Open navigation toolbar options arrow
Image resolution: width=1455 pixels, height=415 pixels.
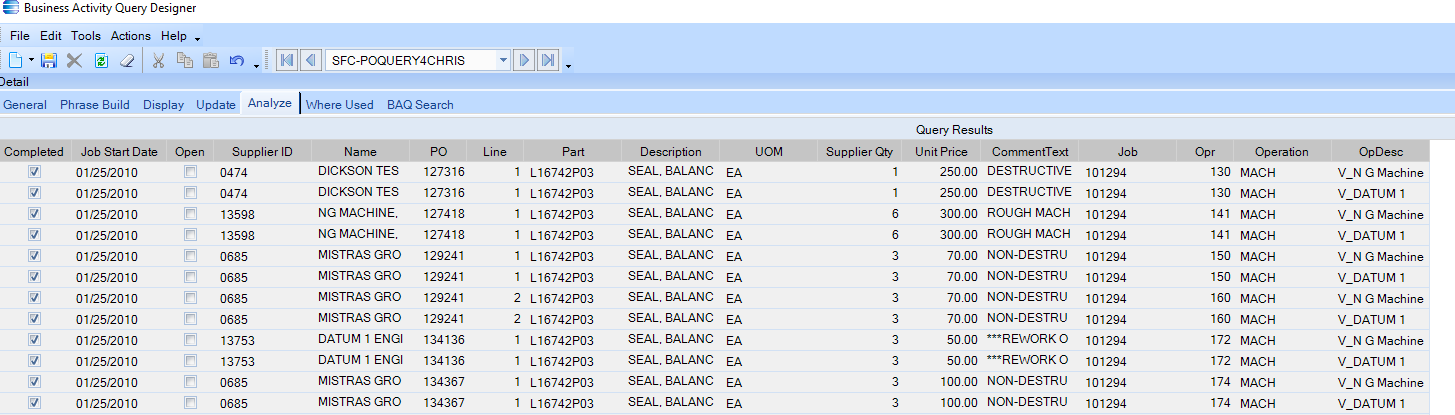[568, 66]
